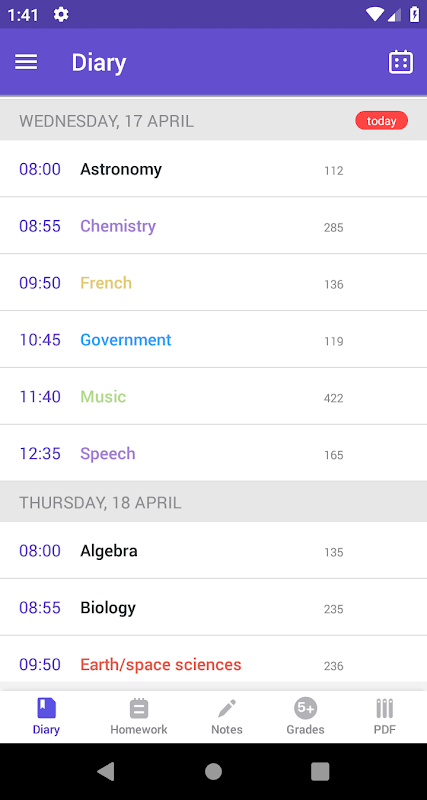This screenshot has width=427, height=800.
Task: Select the Music lesson row
Action: [x=213, y=396]
